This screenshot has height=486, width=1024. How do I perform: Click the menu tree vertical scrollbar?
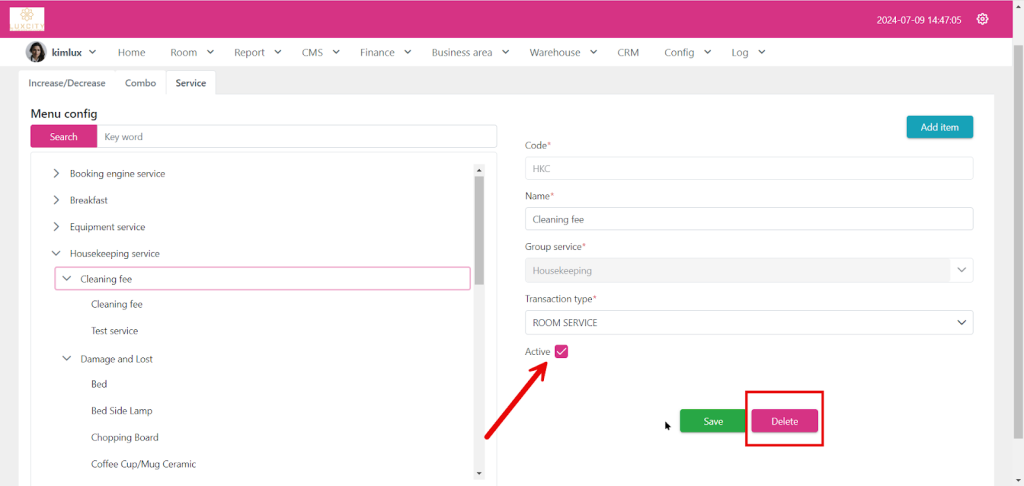coord(479,230)
